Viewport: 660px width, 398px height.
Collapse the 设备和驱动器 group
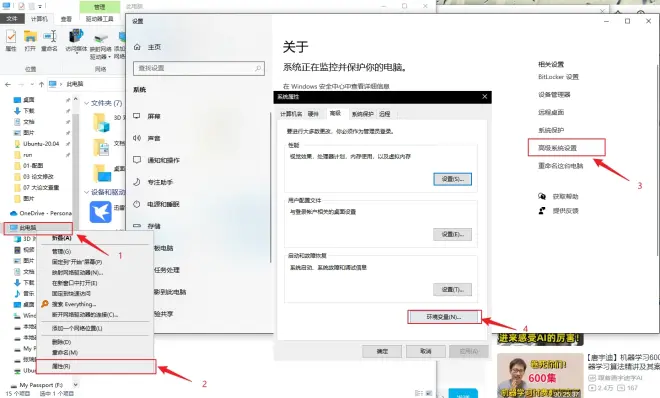86,192
